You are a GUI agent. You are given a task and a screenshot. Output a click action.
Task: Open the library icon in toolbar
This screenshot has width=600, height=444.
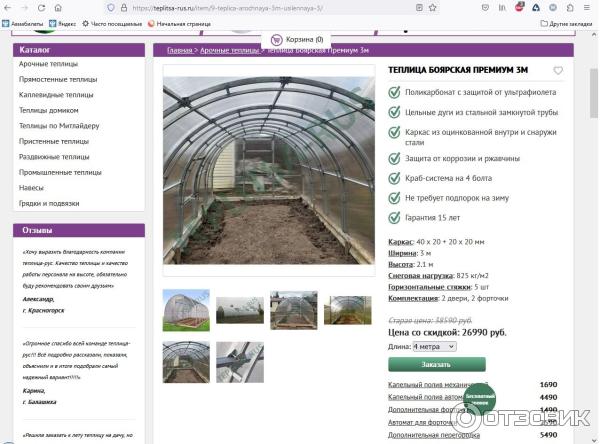[x=502, y=8]
